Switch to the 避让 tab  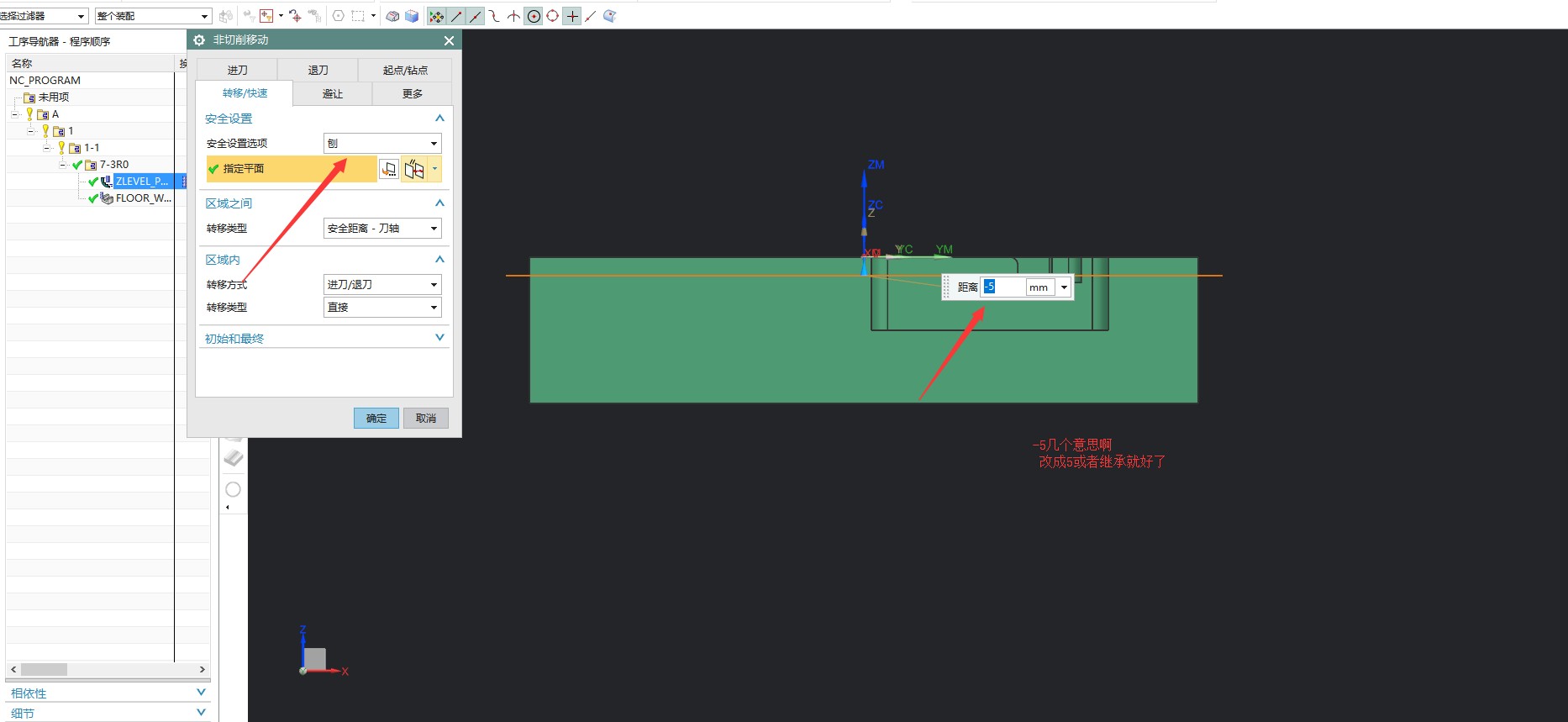click(x=333, y=93)
